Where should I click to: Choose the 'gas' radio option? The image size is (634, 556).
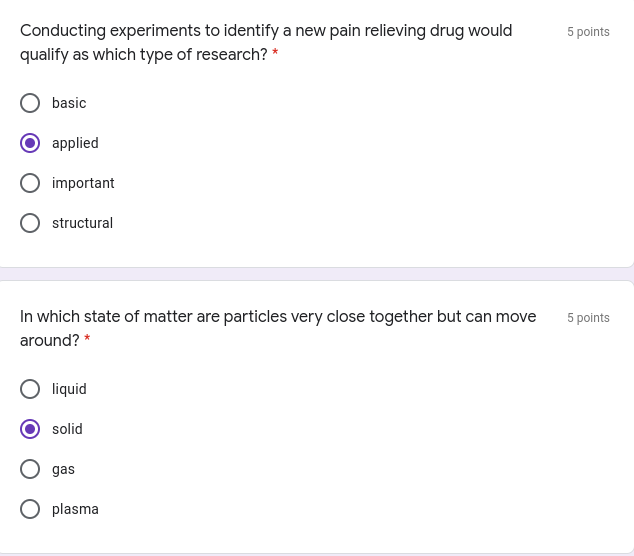pos(30,469)
